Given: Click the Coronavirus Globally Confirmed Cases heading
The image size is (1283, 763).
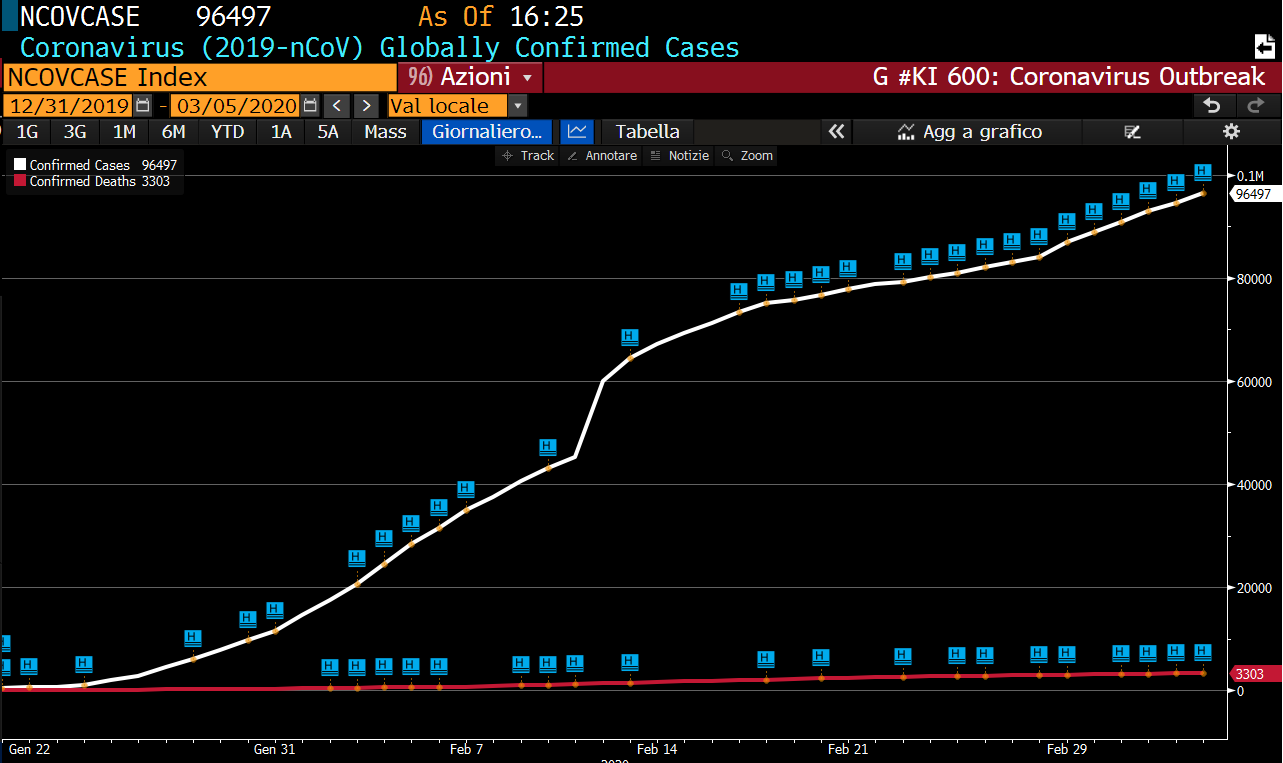Looking at the screenshot, I should (x=380, y=47).
